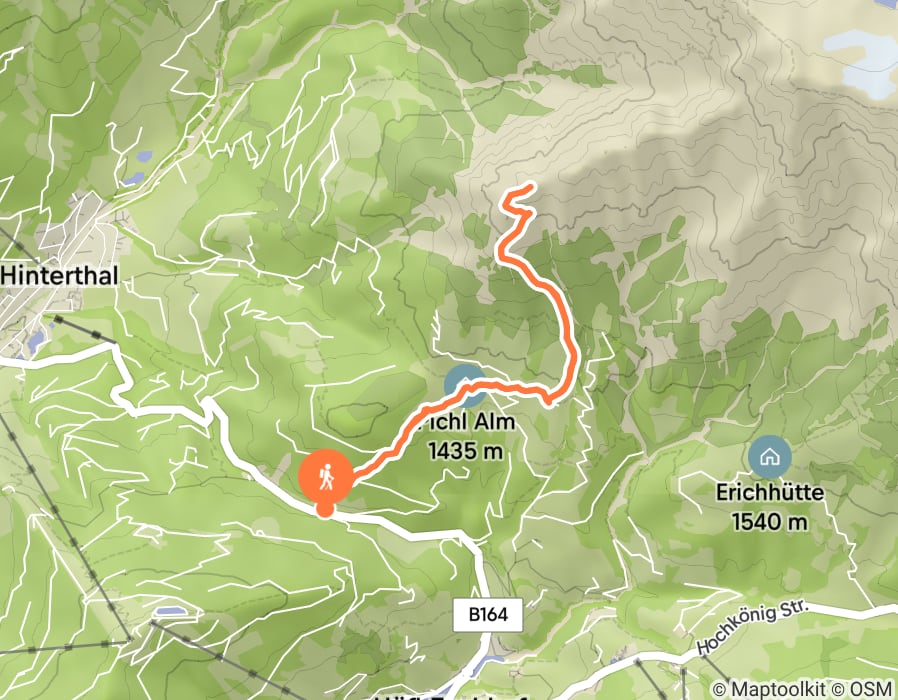Viewport: 898px width, 700px height.
Task: Click the sharp orange trail turn east of Pichl Alm
Action: [551, 400]
